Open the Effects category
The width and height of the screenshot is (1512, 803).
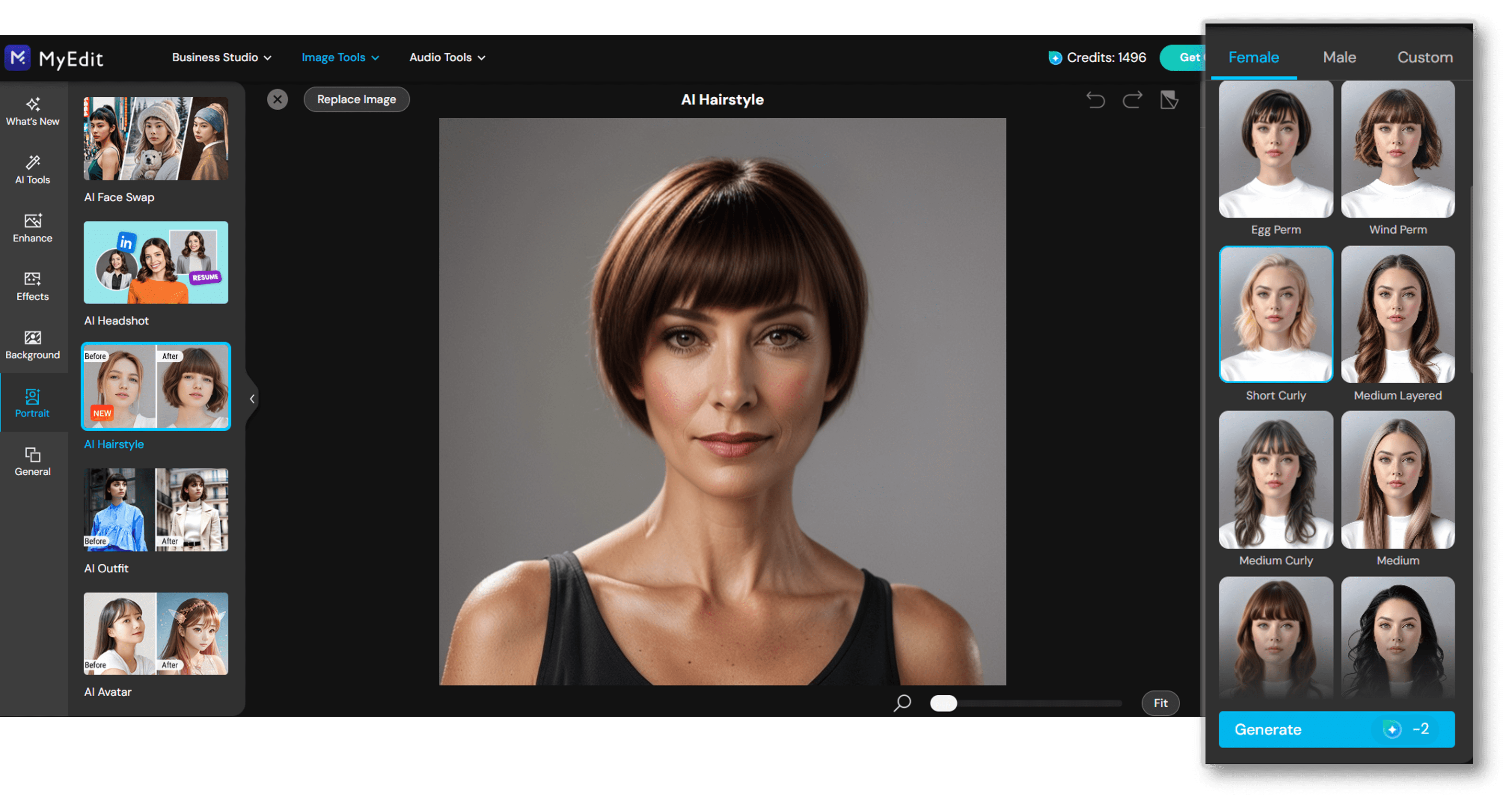click(33, 287)
